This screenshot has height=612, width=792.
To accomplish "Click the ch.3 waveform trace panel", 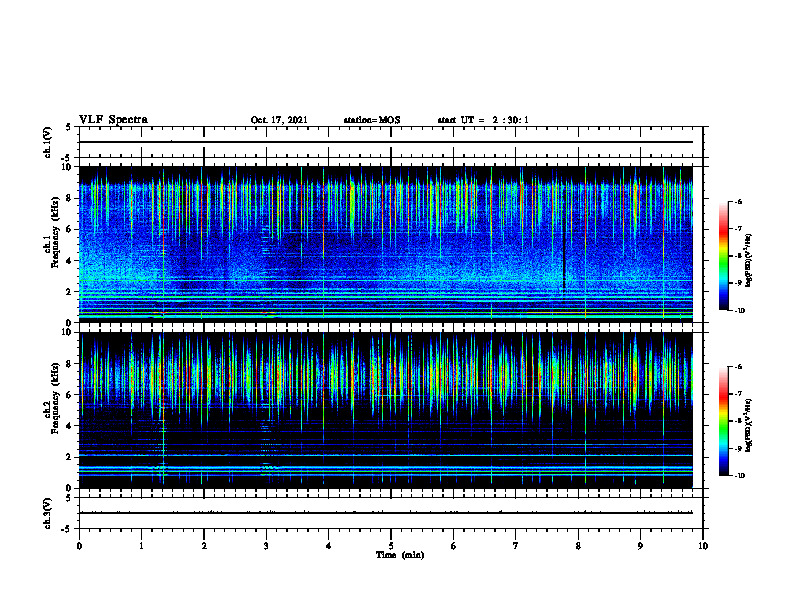I will tap(391, 513).
